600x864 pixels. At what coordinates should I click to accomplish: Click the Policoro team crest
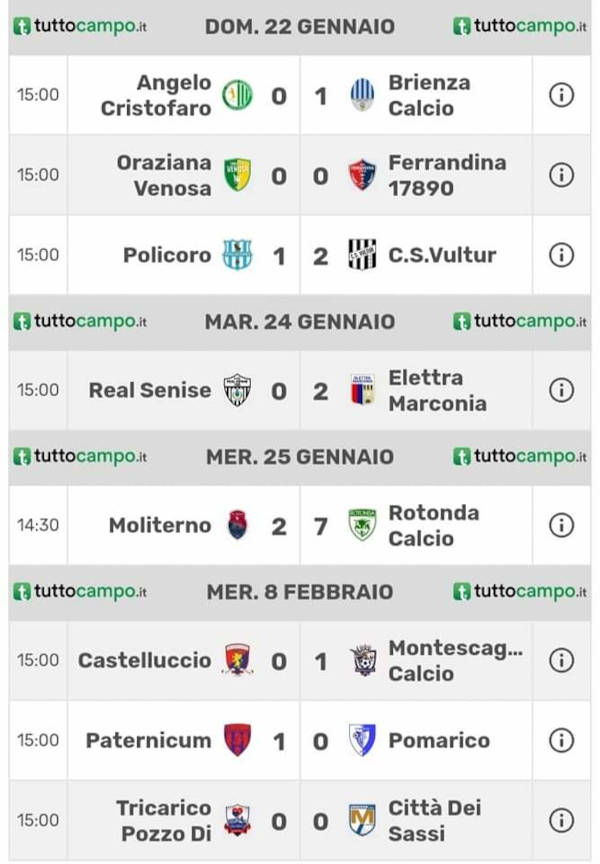237,255
